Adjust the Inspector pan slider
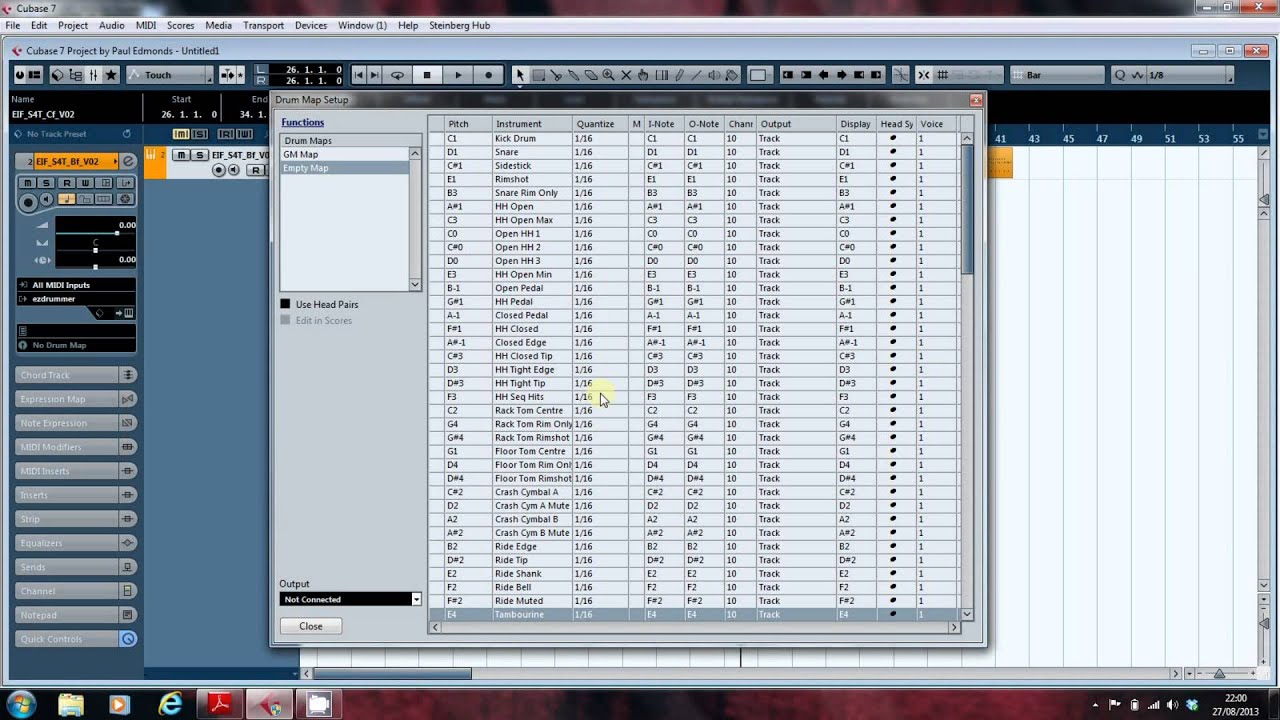Viewport: 1280px width, 720px height. click(95, 250)
